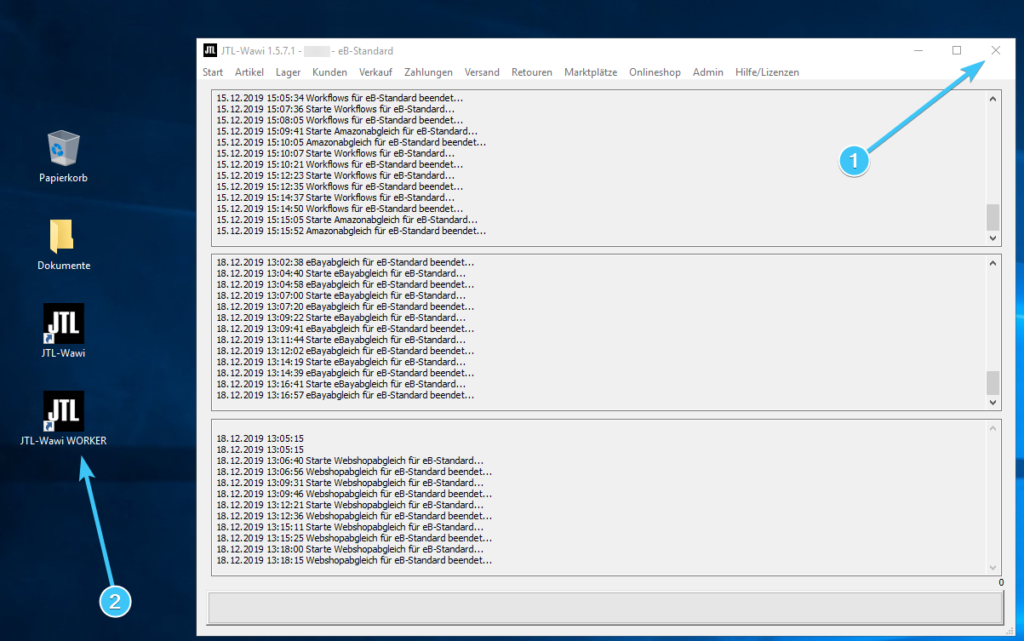This screenshot has width=1024, height=641.
Task: Click the Workflows log scrollbar thumb
Action: 993,217
